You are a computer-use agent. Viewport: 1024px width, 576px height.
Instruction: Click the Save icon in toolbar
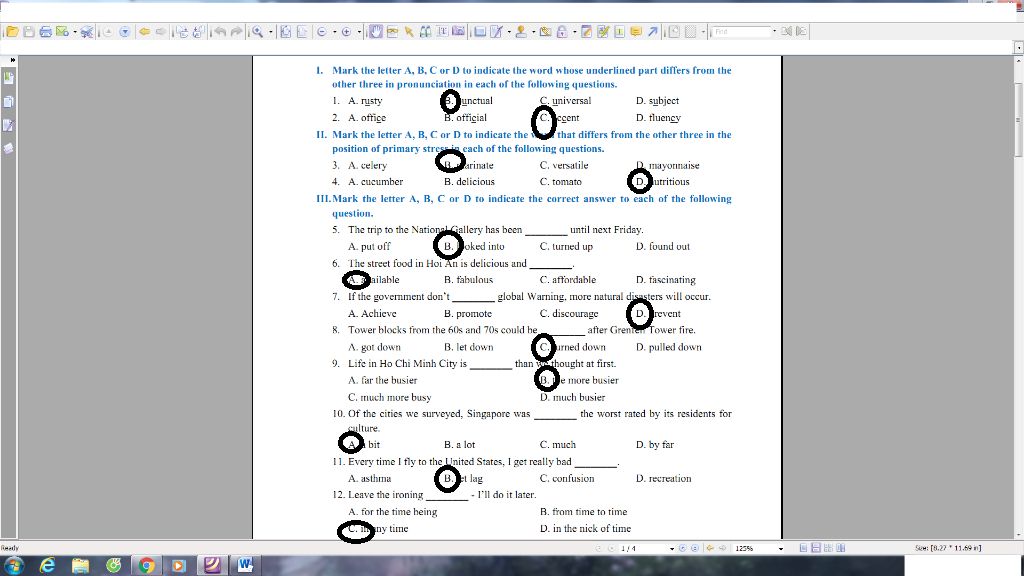[x=29, y=31]
